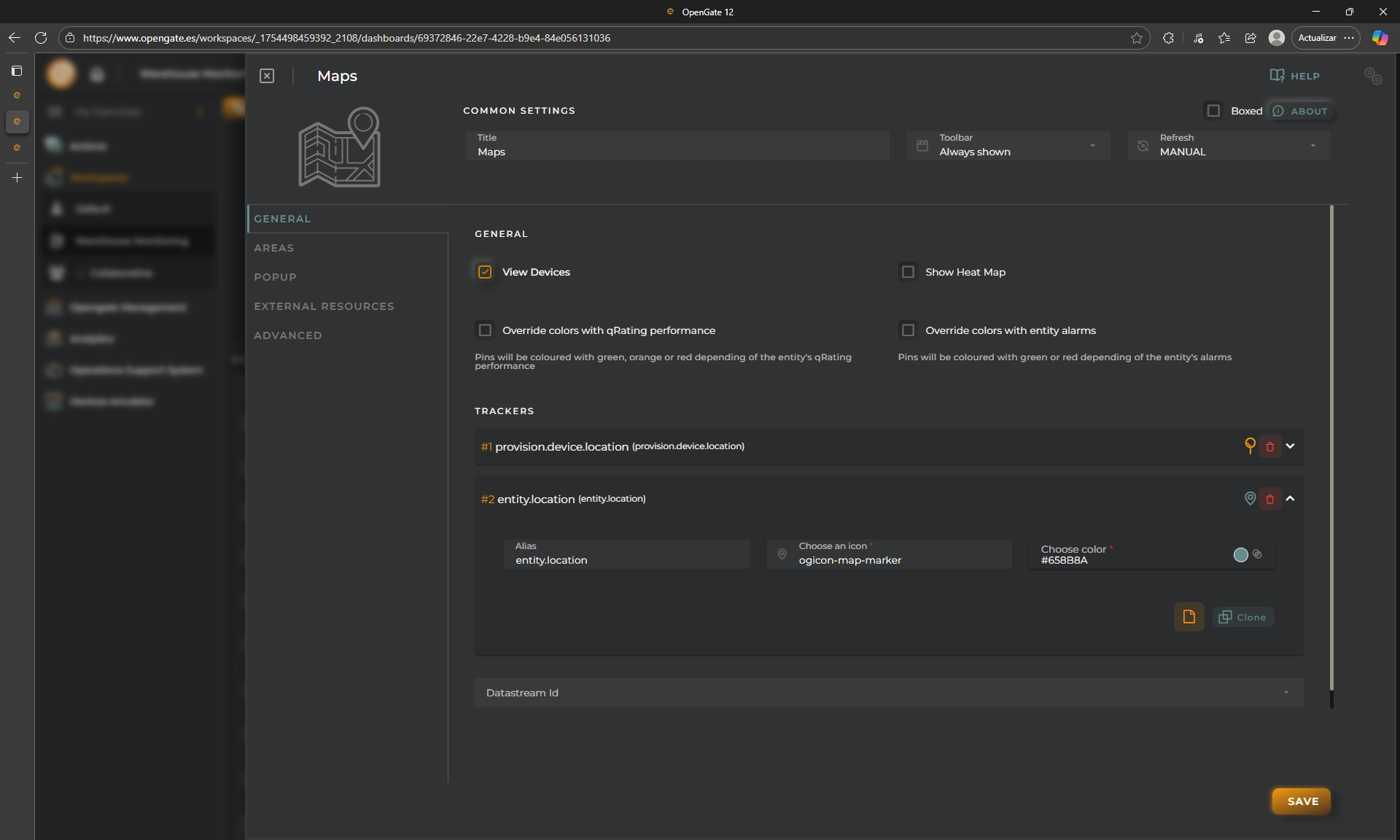Click teal map marker icon of tracker #2
The image size is (1400, 840).
[x=1250, y=499]
